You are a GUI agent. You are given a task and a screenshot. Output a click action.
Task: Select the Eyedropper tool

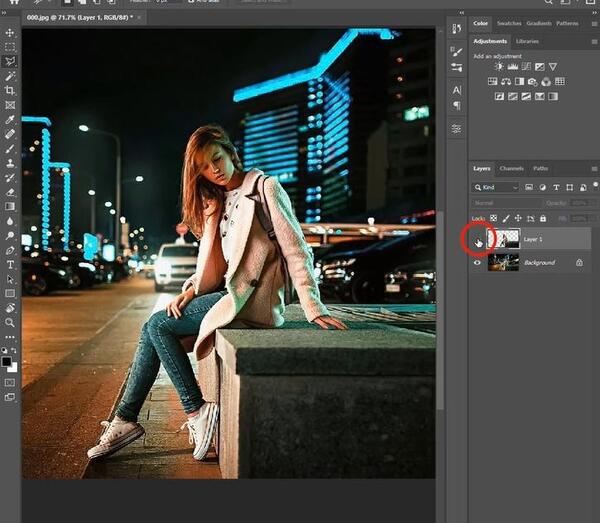pyautogui.click(x=10, y=120)
